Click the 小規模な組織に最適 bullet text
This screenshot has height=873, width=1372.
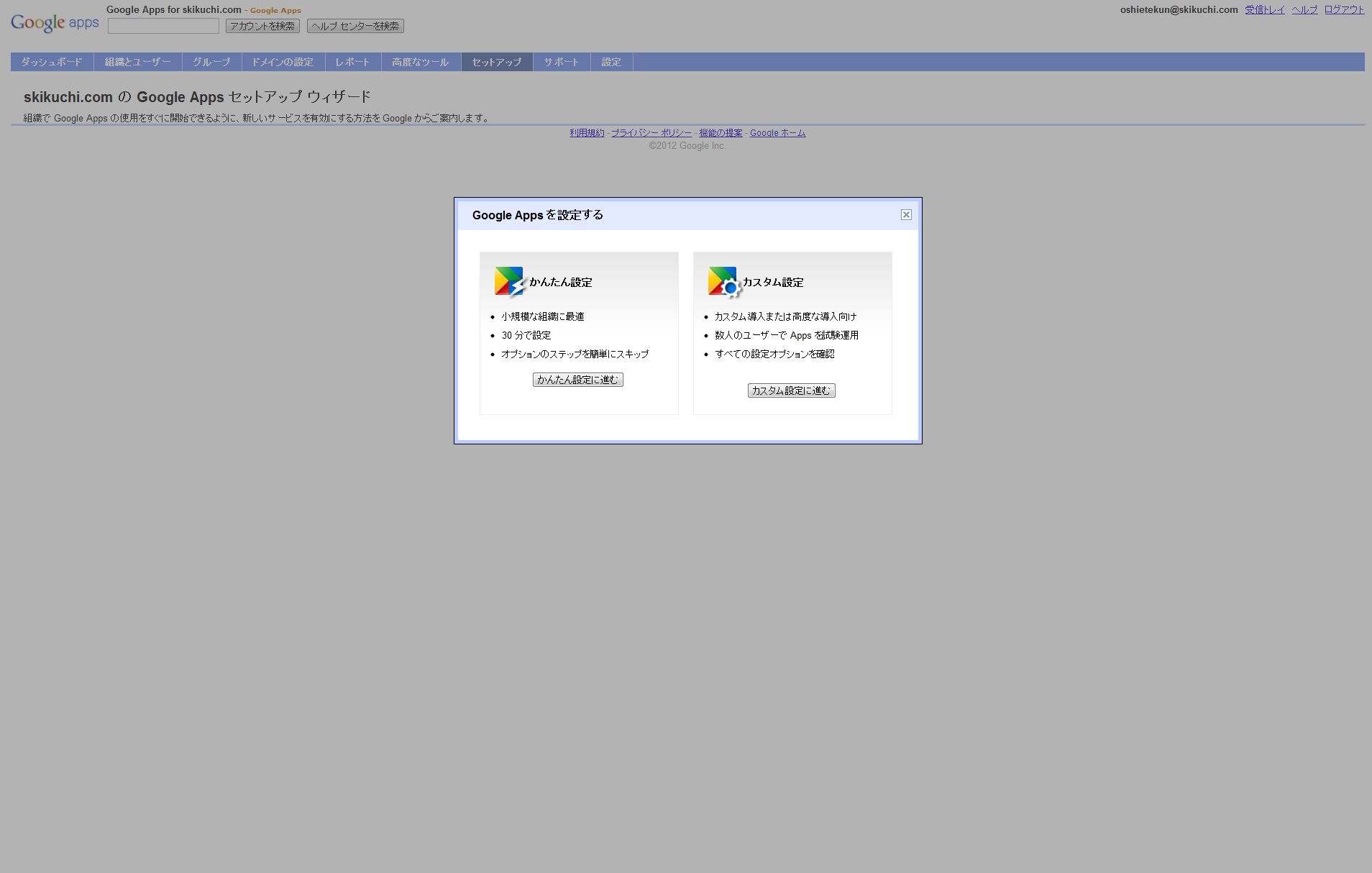tap(543, 316)
